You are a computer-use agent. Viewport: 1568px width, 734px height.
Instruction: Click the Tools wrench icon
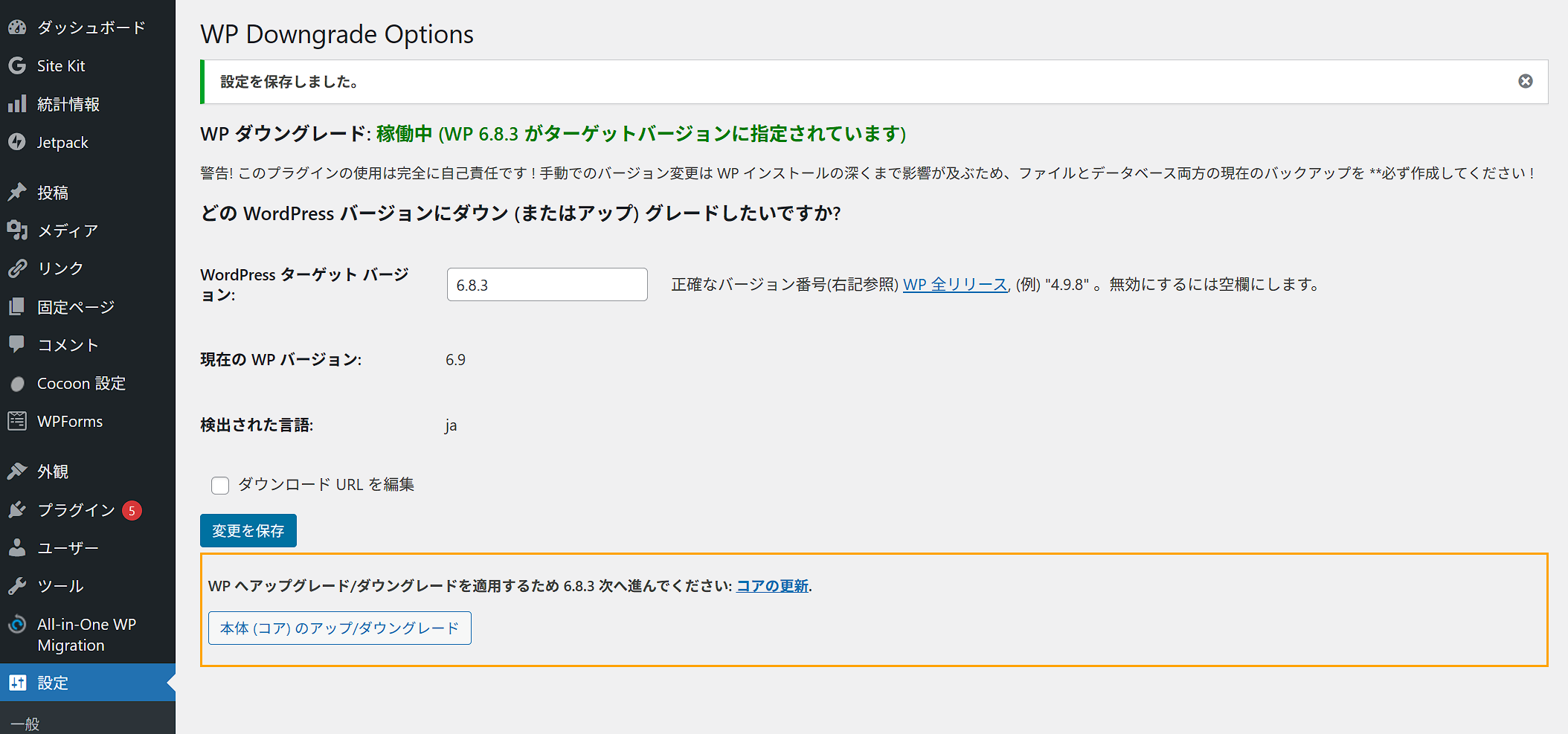tap(17, 586)
